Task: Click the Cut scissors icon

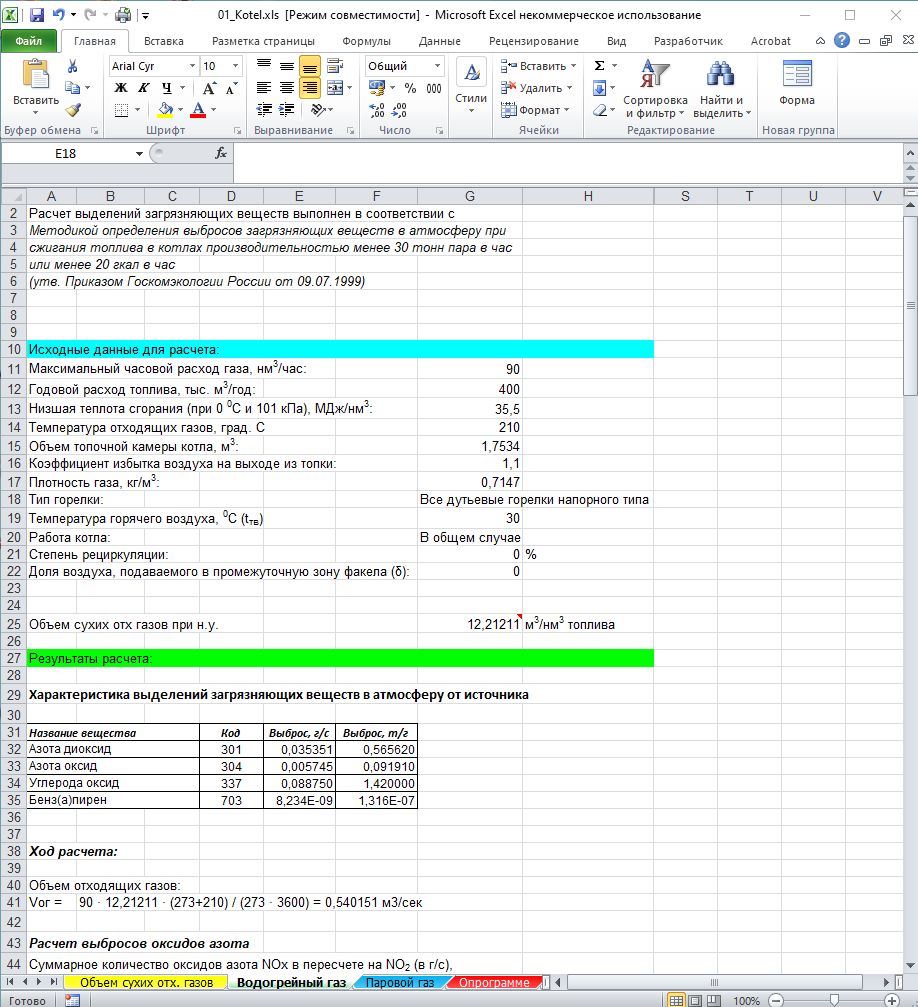Action: pyautogui.click(x=73, y=66)
